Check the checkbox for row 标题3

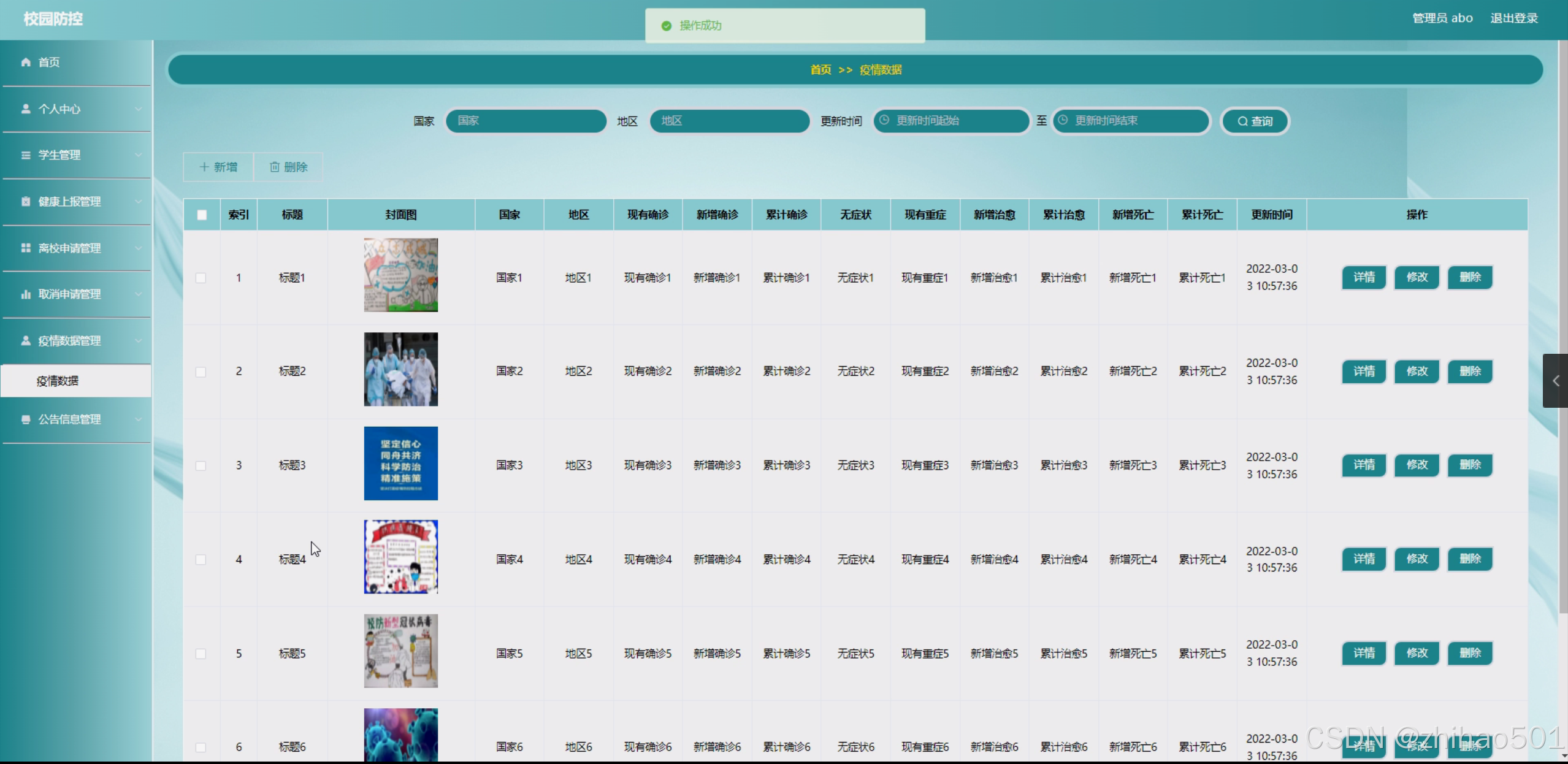201,465
